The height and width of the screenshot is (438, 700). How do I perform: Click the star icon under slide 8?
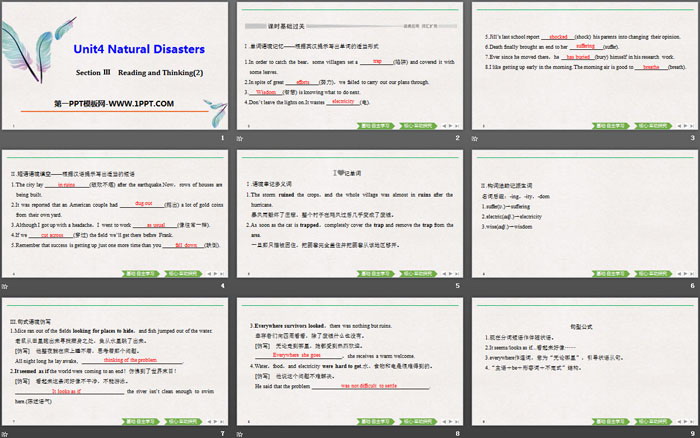click(240, 433)
